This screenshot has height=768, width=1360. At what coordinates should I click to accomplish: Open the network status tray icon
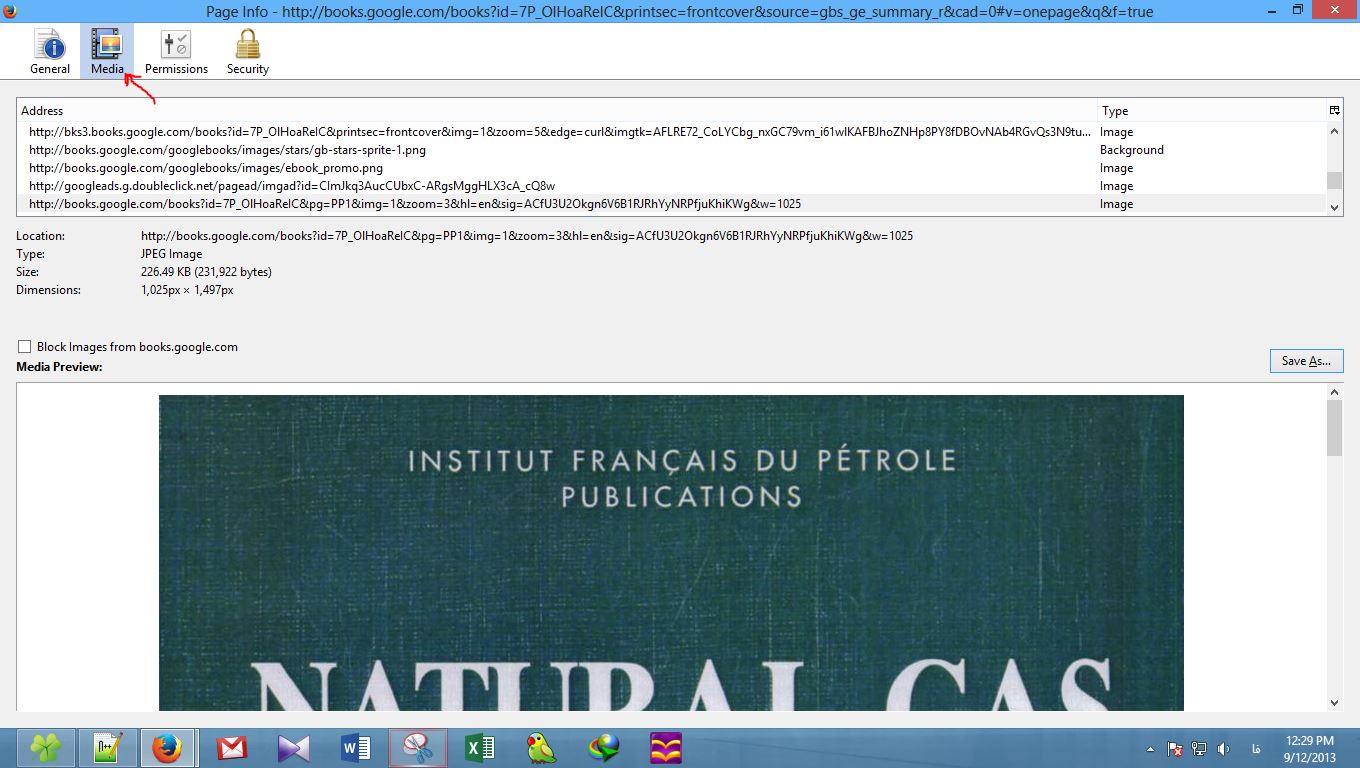click(1199, 748)
